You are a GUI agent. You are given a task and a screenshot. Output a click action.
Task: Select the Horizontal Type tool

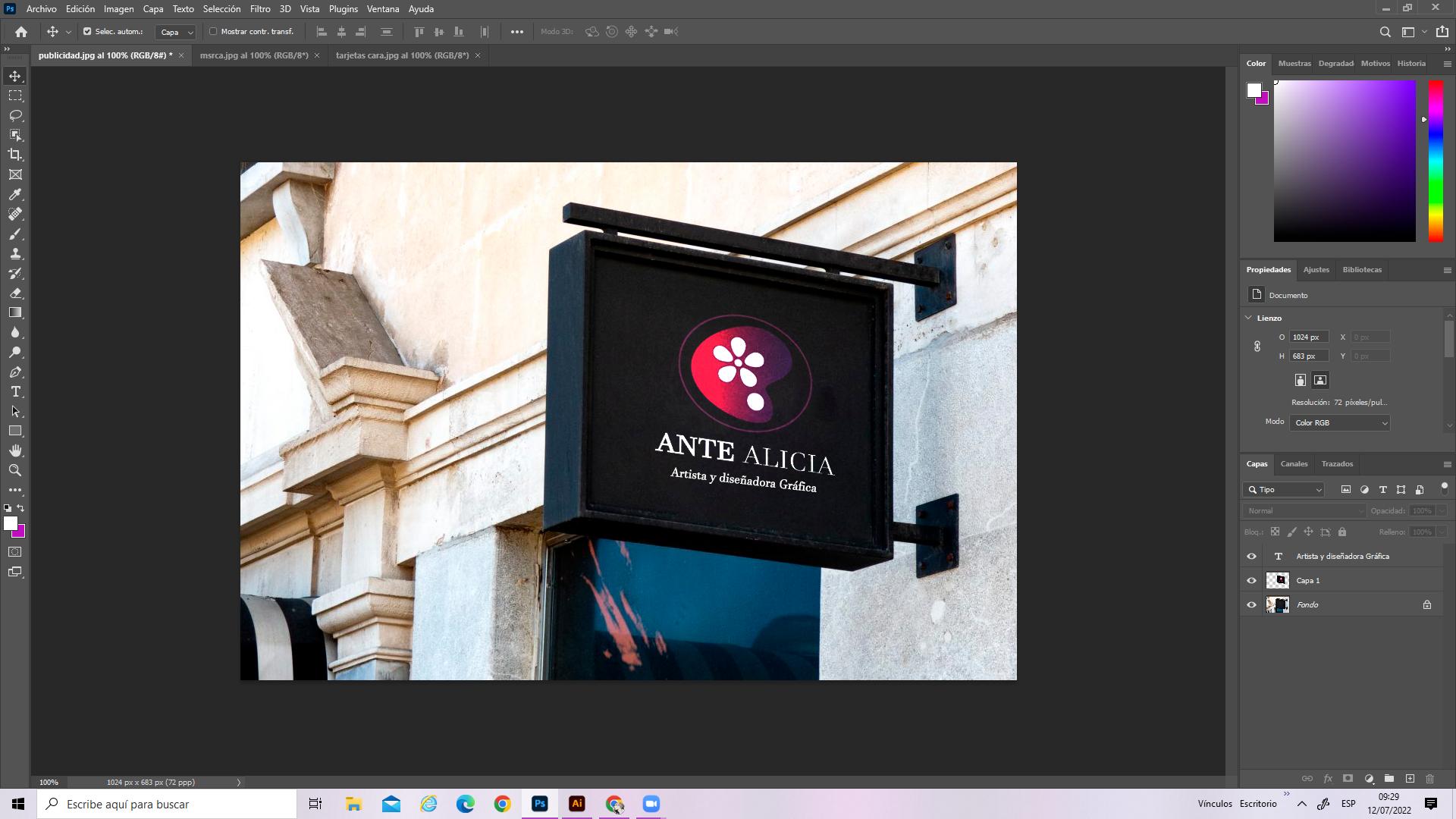point(15,391)
